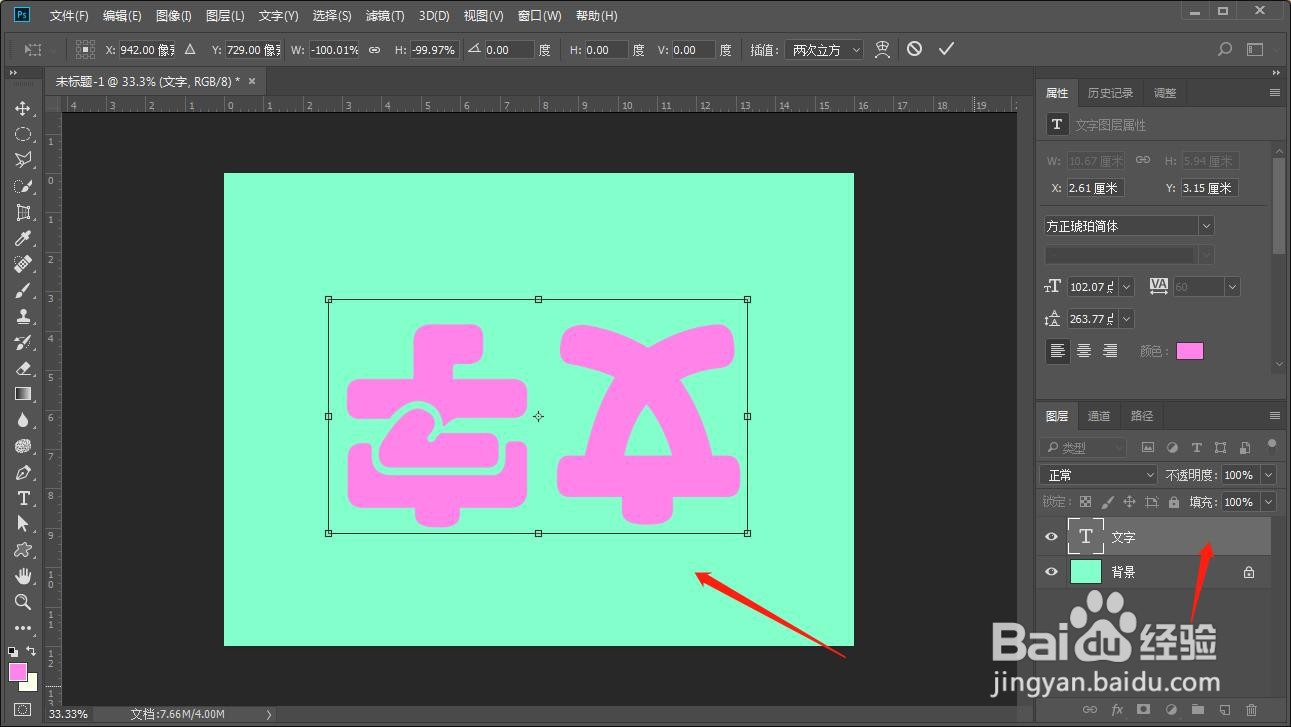1291x727 pixels.
Task: Toggle the layer filter on/off switch
Action: [x=1271, y=445]
